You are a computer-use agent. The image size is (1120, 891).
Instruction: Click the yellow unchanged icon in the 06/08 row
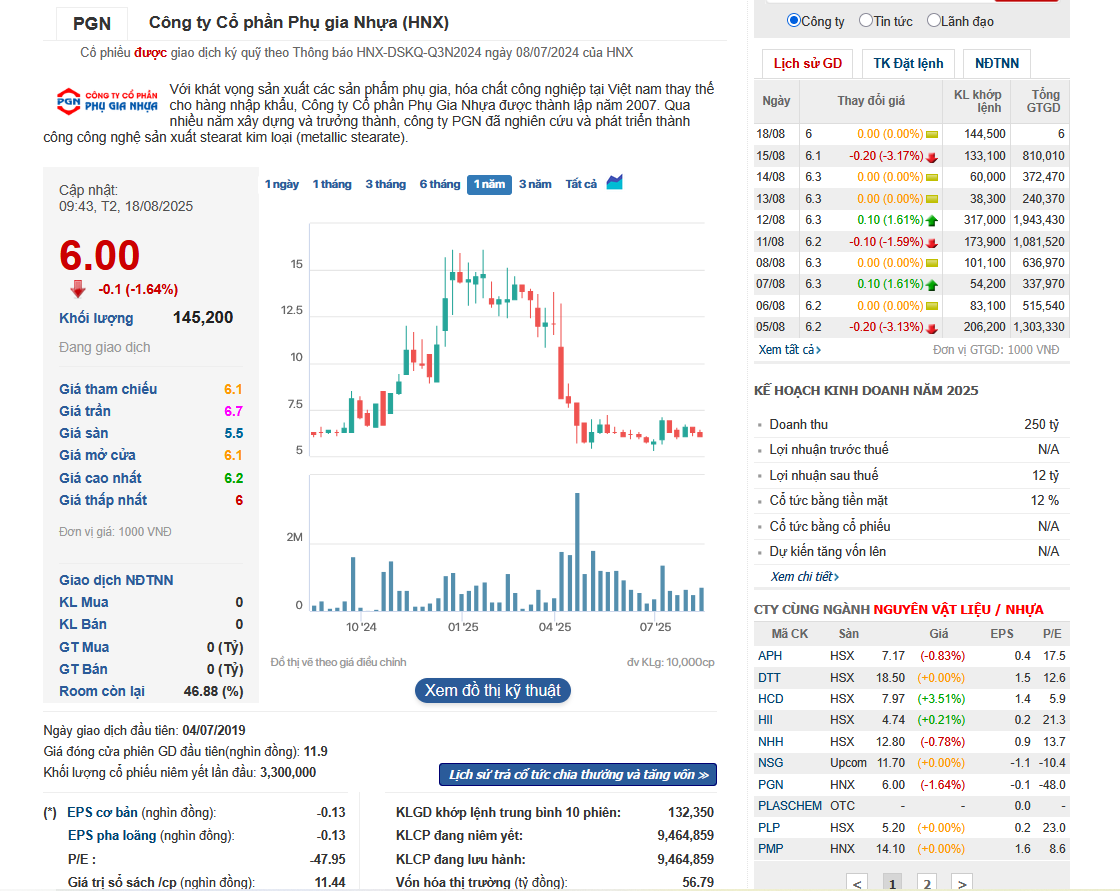(x=931, y=306)
